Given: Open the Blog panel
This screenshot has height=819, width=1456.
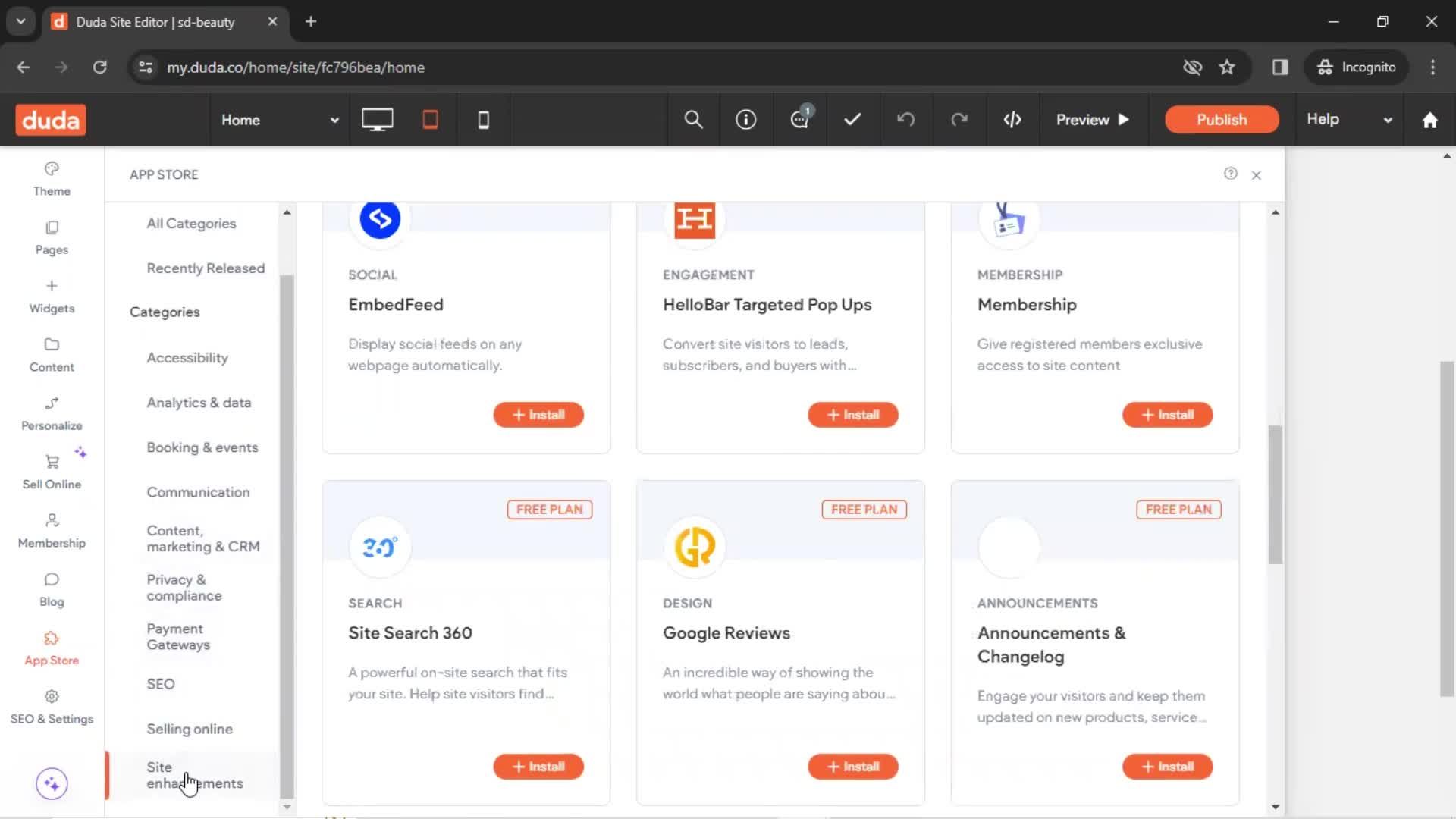Looking at the screenshot, I should pyautogui.click(x=52, y=589).
